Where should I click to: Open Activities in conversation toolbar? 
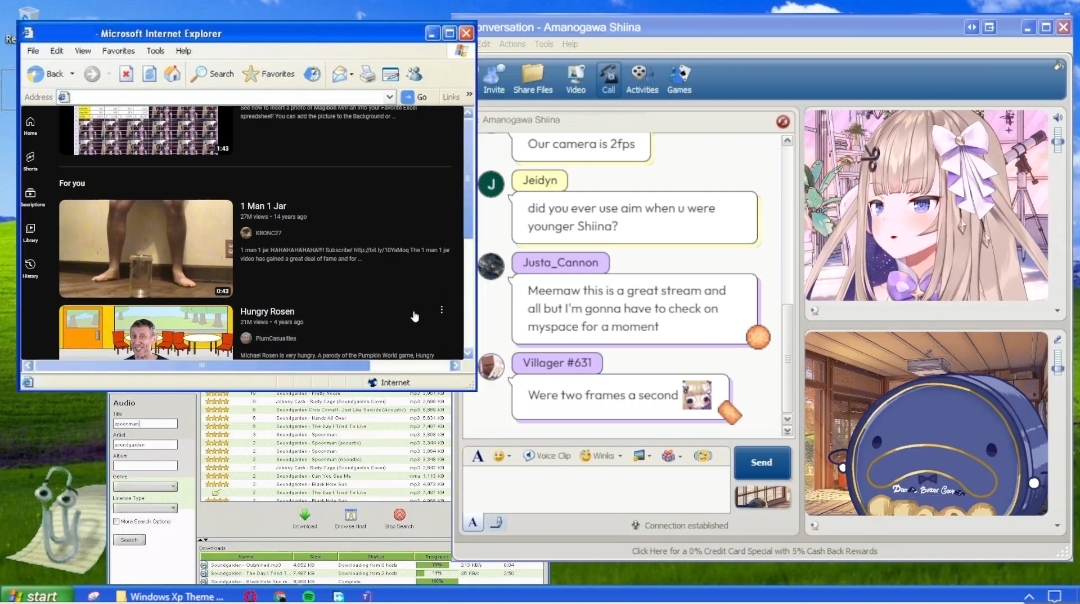coord(642,79)
